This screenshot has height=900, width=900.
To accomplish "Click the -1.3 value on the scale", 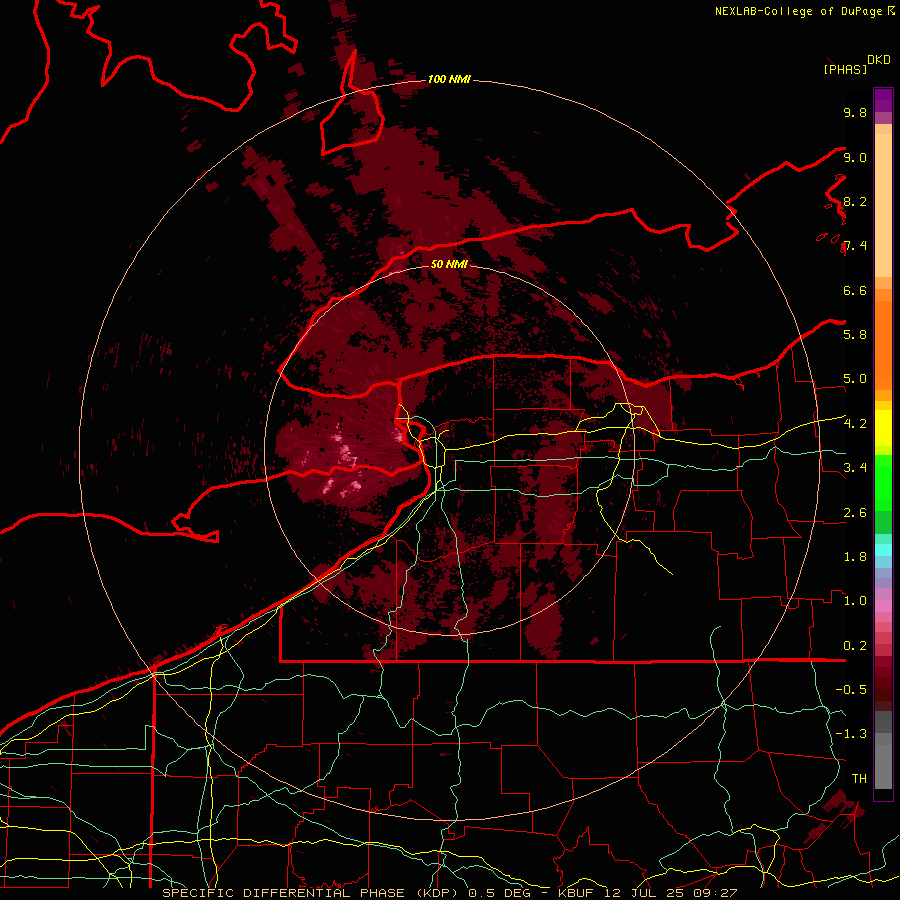I will coord(851,734).
